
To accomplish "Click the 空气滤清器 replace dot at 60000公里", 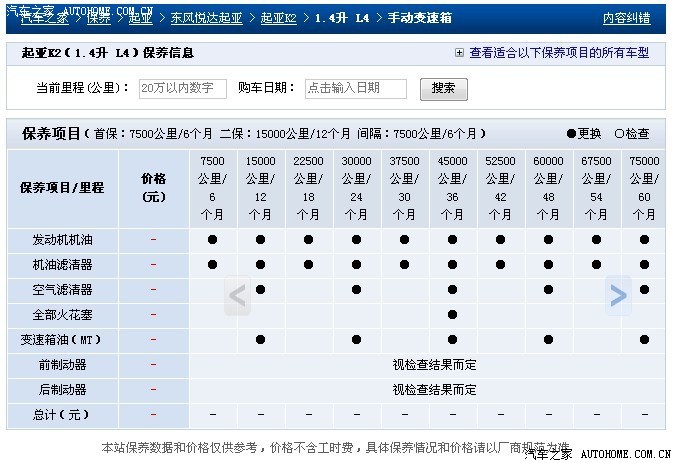I will tap(549, 290).
